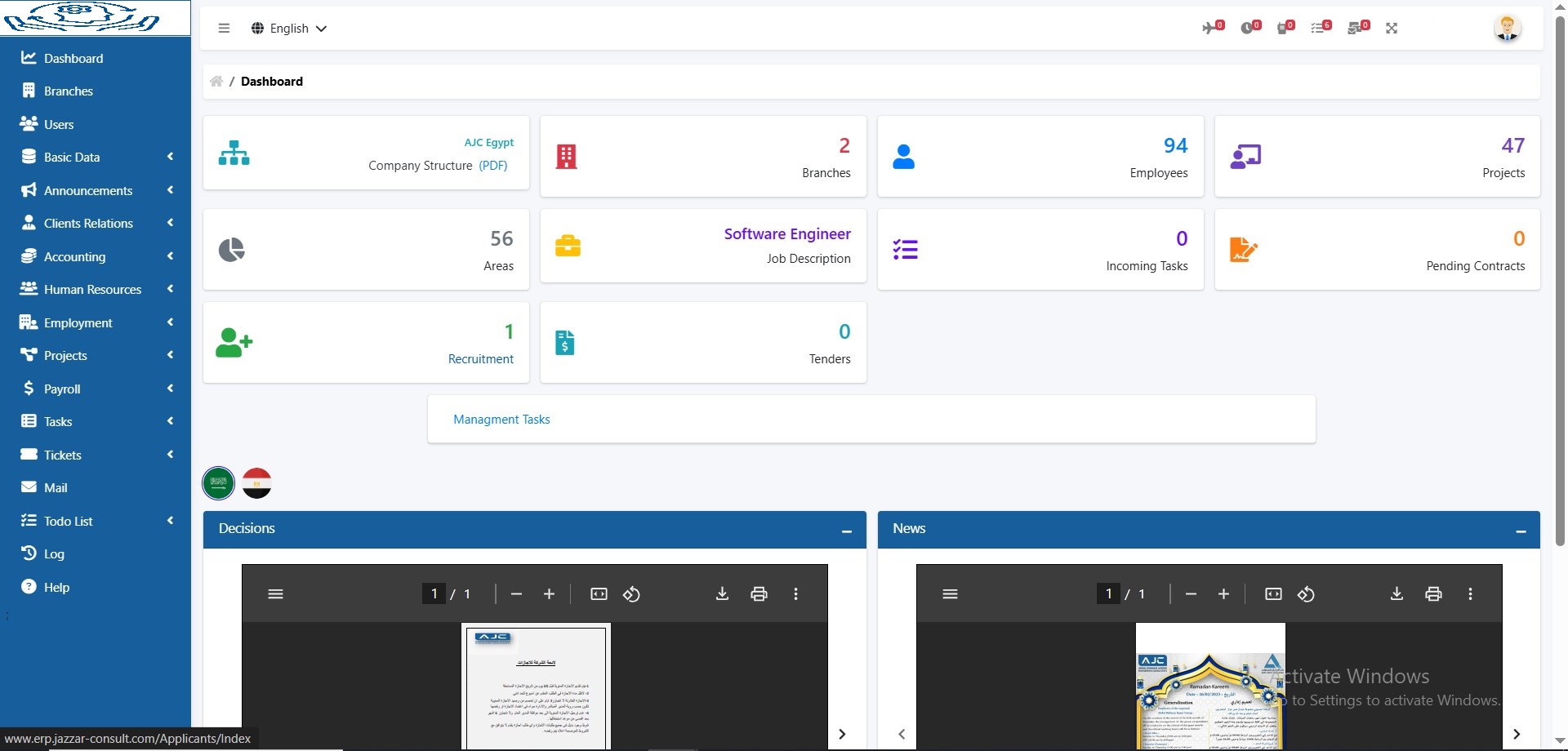The image size is (1568, 751).
Task: Click the fullscreen expand icon in header
Action: tap(1392, 29)
